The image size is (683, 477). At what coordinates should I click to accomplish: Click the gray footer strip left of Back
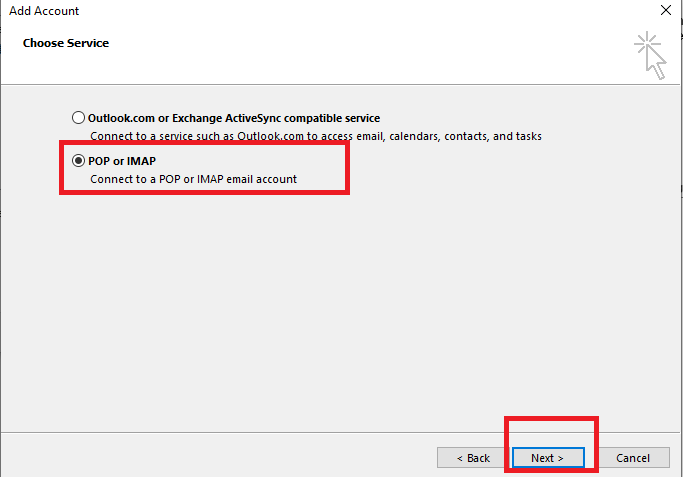(218, 455)
